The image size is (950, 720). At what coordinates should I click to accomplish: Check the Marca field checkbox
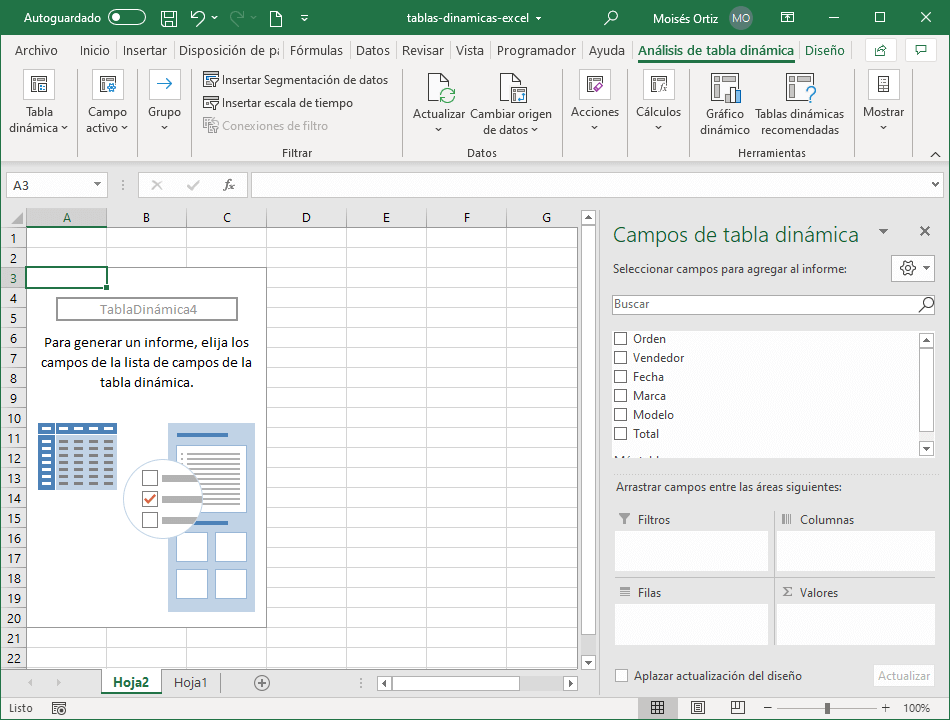pyautogui.click(x=620, y=396)
